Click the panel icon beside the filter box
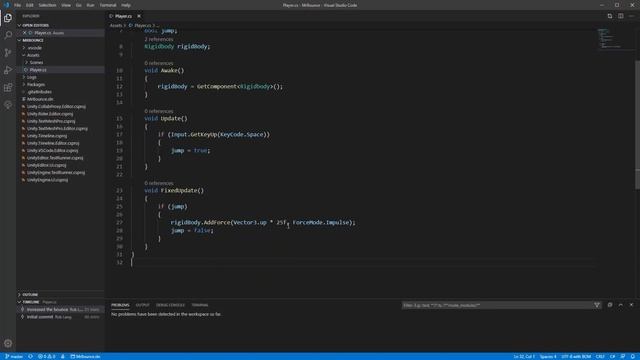This screenshot has height=360, width=640. [610, 305]
